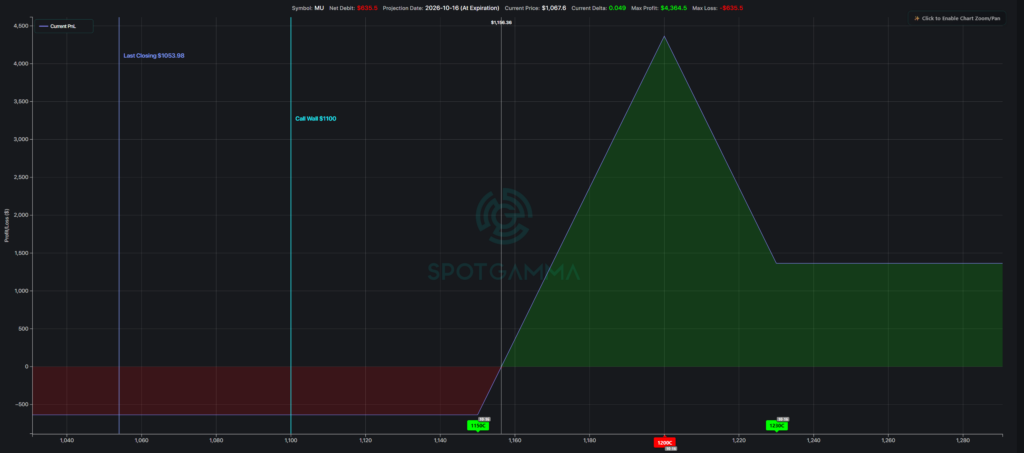Click the 1150C green strike marker
This screenshot has width=1024, height=453.
pos(477,426)
